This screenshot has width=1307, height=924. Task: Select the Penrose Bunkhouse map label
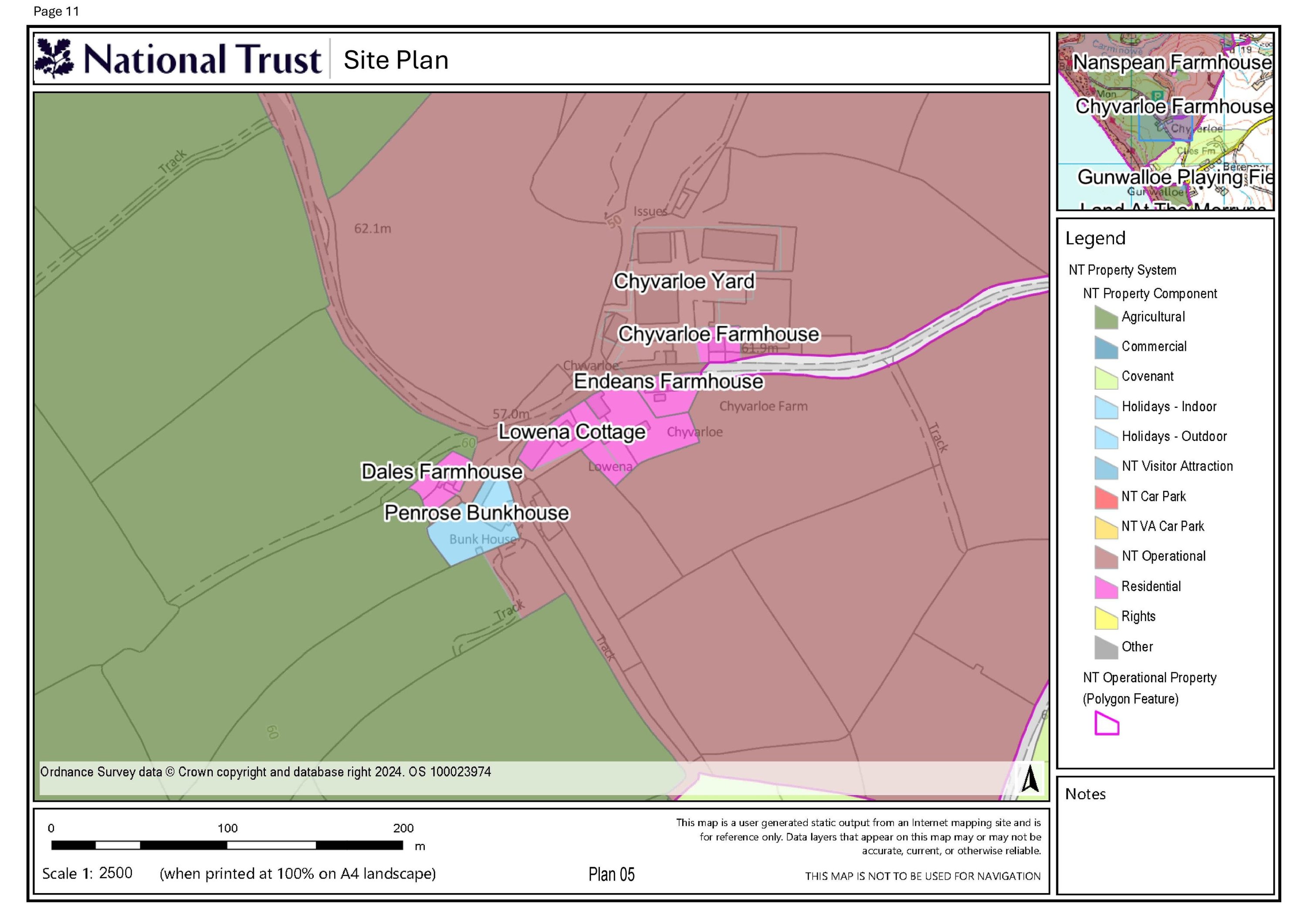click(x=477, y=513)
